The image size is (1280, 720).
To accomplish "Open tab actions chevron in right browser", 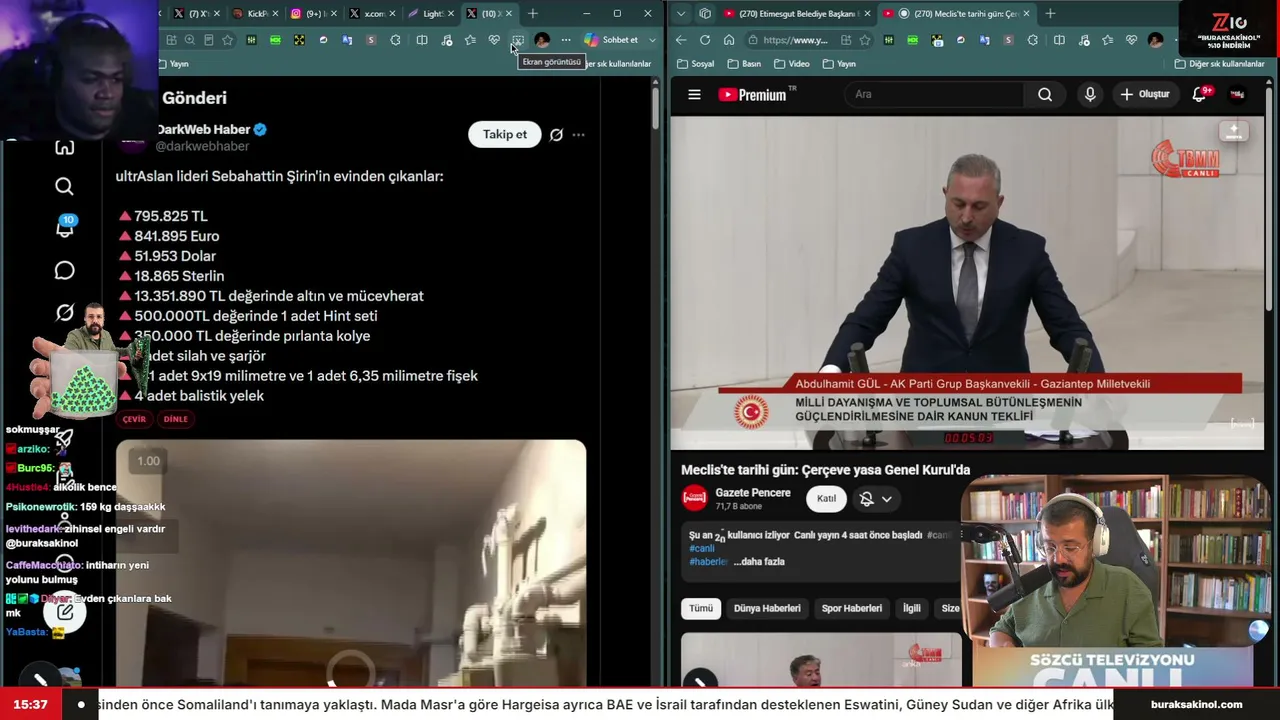I will coord(681,14).
